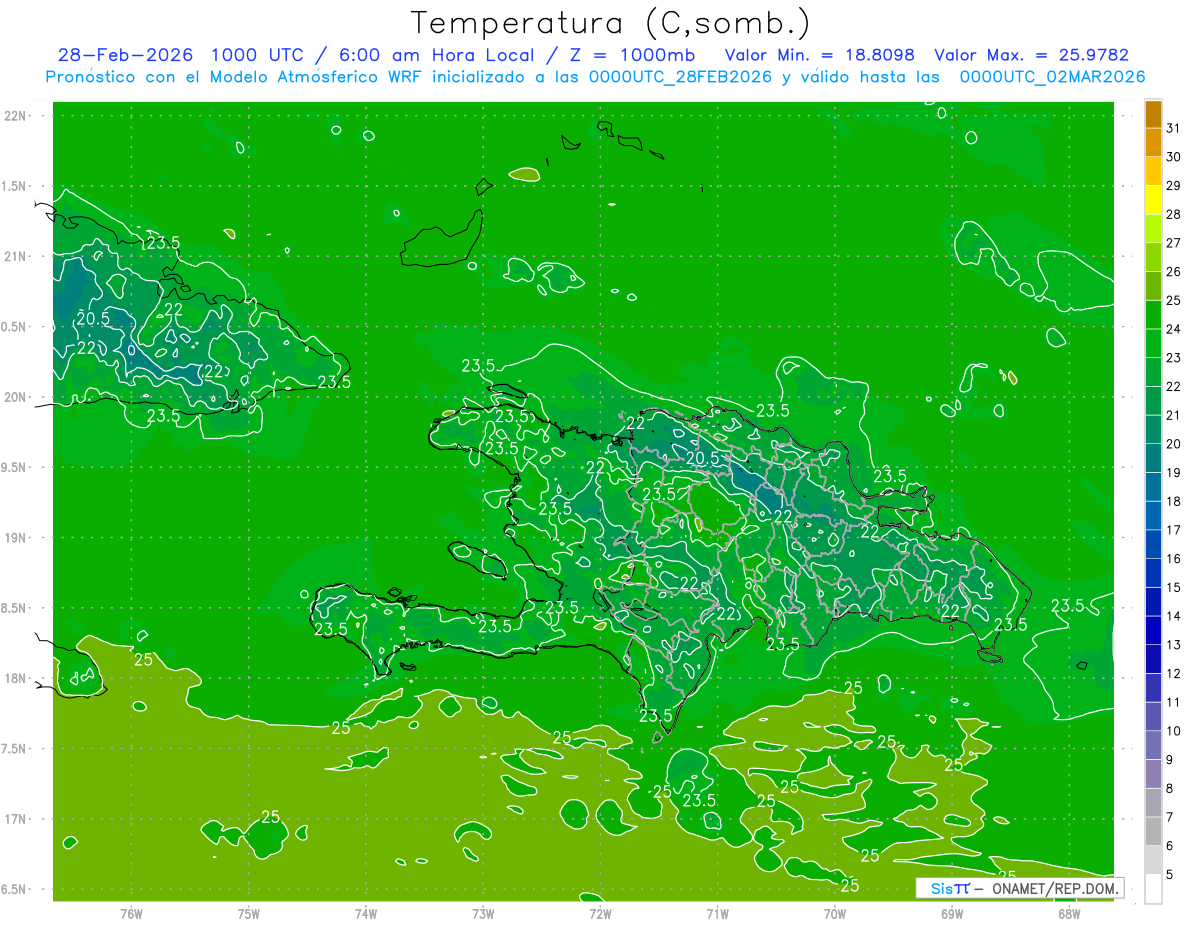Click legend scale value 30
Image resolution: width=1200 pixels, height=927 pixels.
click(1173, 157)
